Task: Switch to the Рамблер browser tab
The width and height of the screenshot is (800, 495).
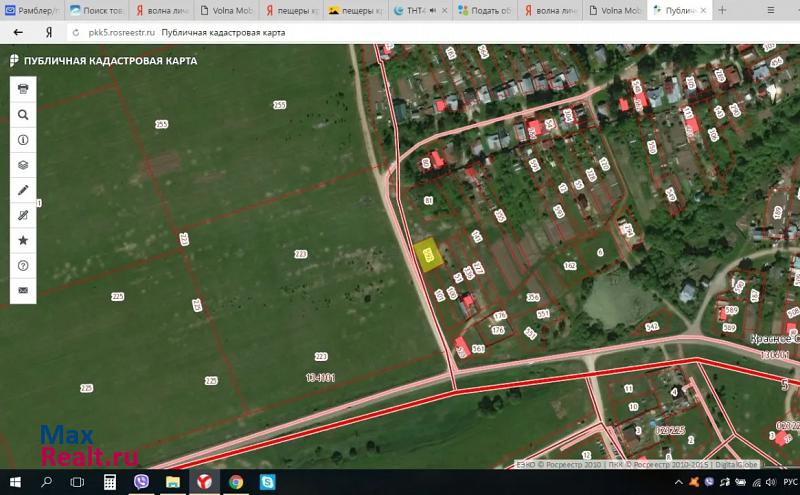Action: 33,10
